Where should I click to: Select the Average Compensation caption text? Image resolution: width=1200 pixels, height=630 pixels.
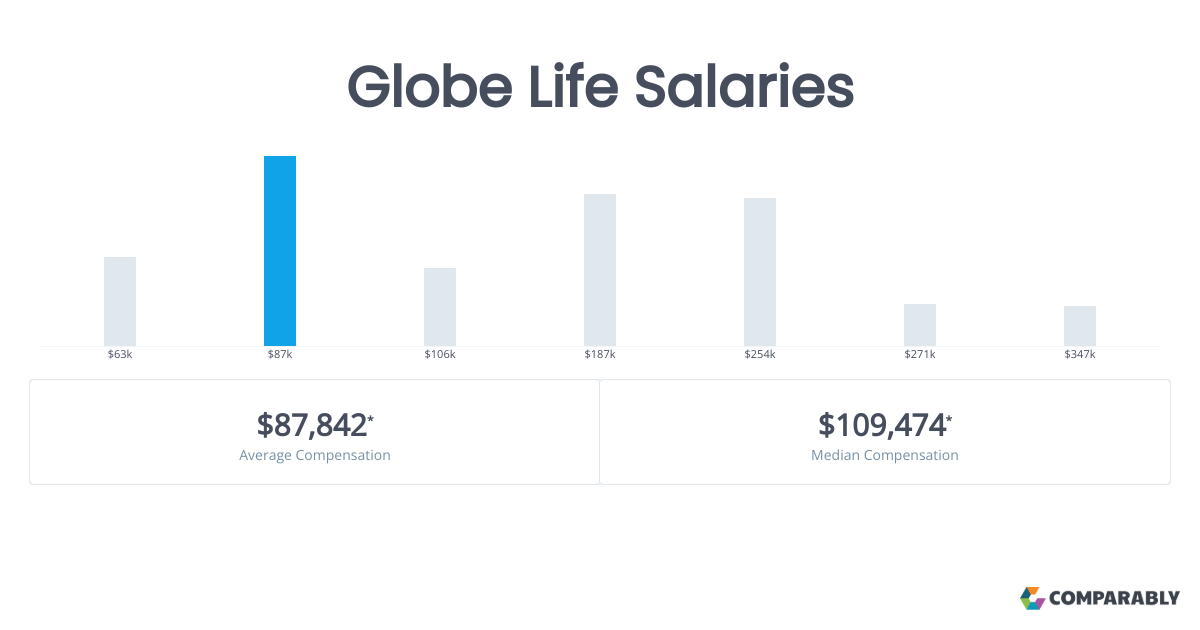coord(315,455)
